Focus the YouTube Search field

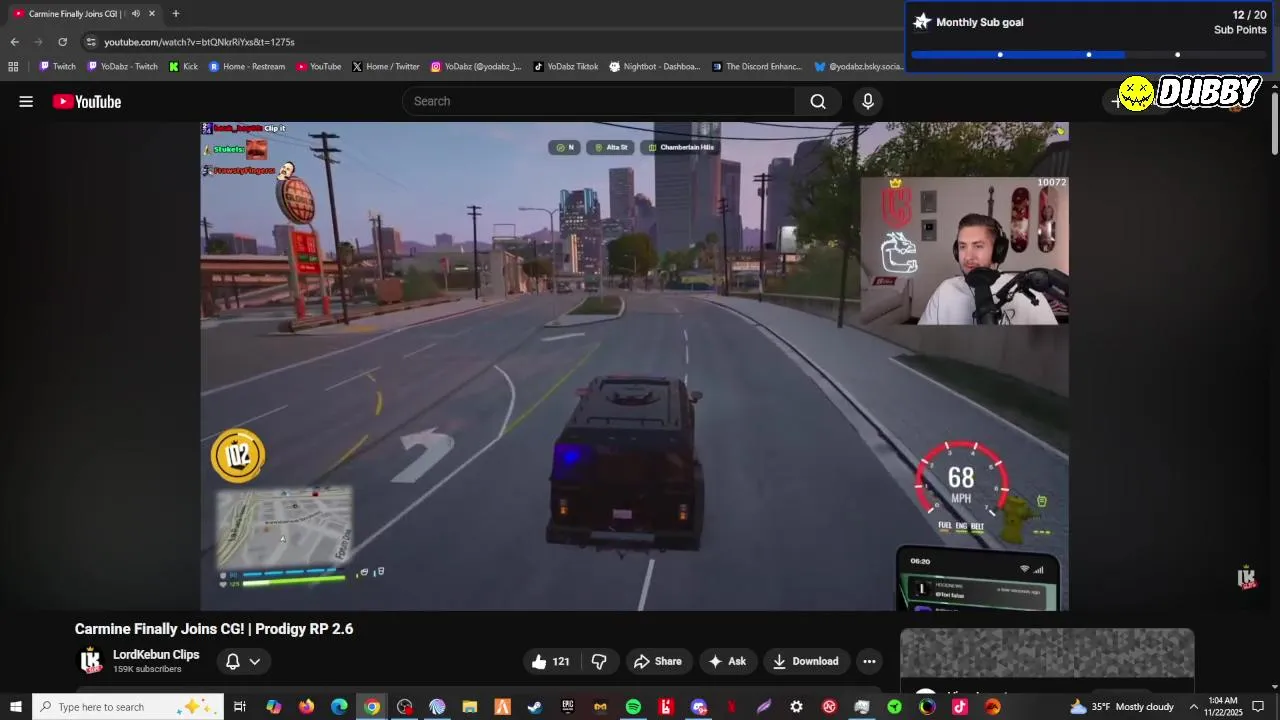click(x=599, y=101)
